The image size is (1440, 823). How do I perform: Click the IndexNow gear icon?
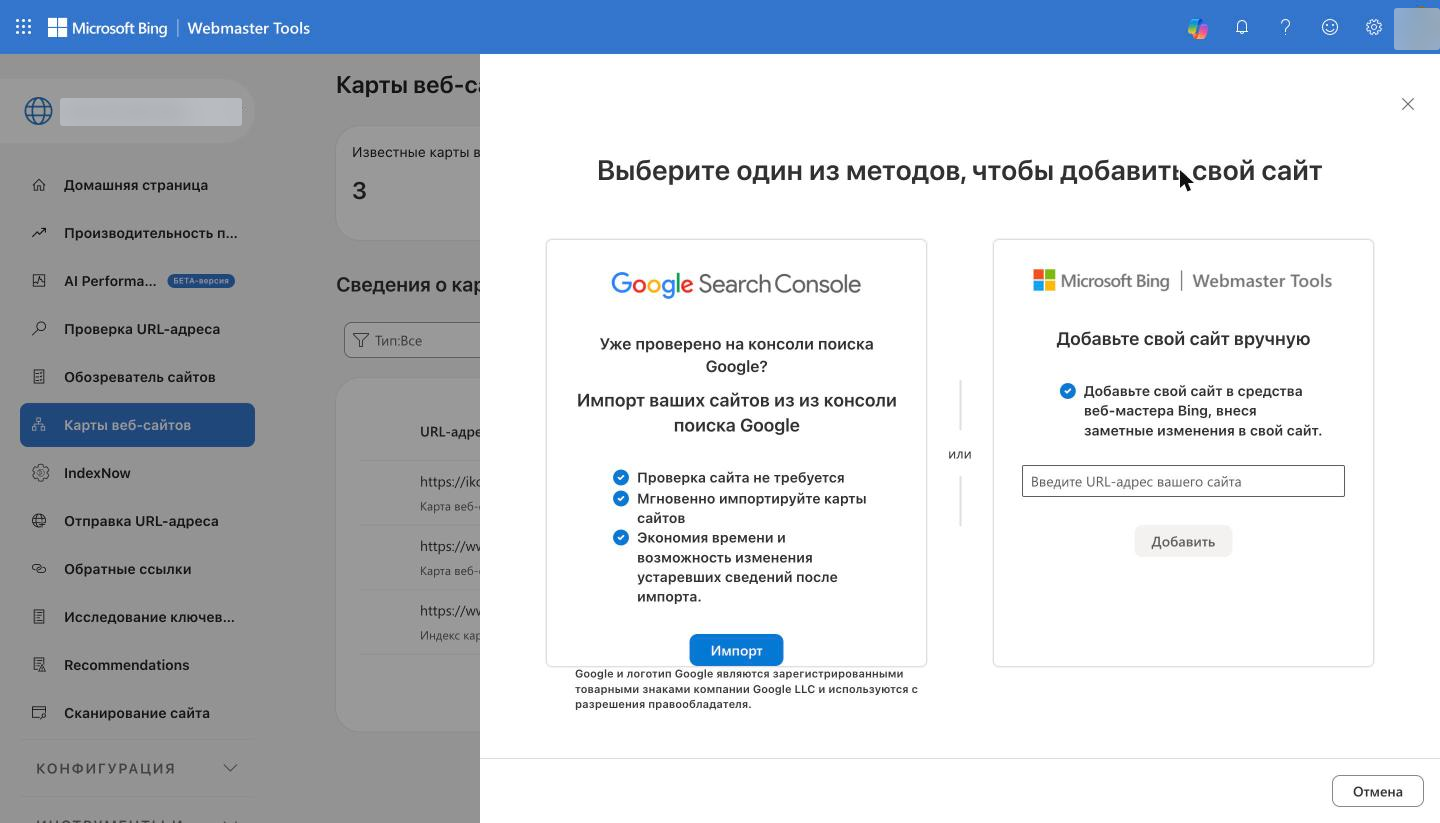click(39, 473)
